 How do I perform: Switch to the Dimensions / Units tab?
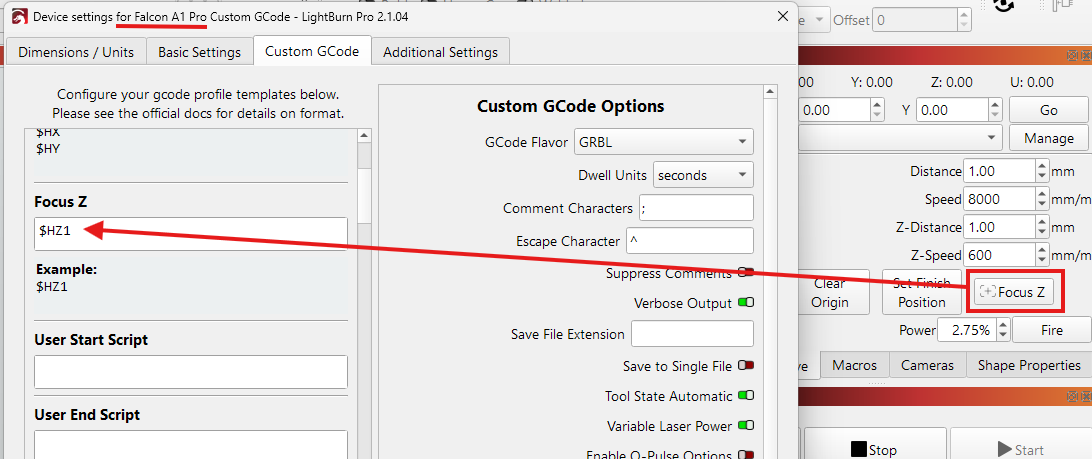click(x=76, y=52)
